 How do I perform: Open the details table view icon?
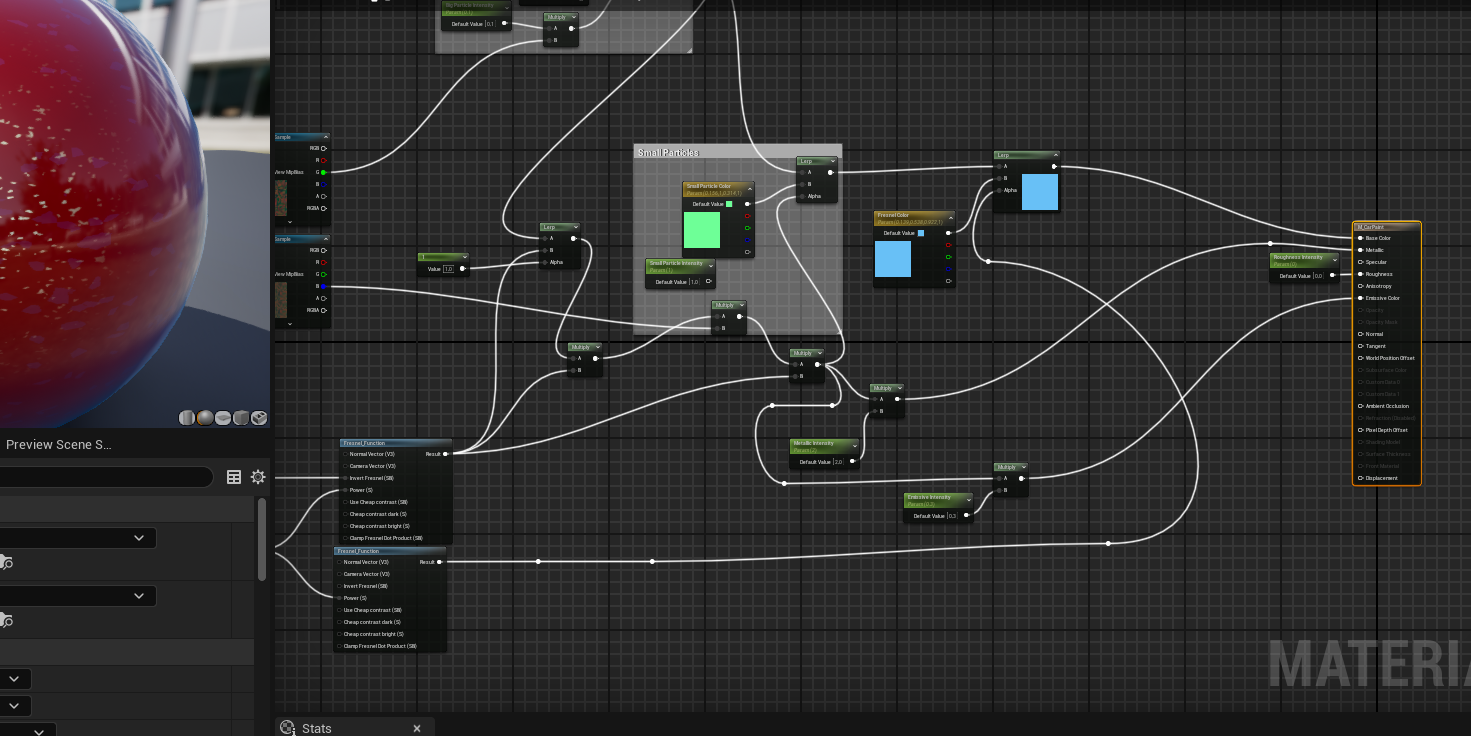pos(234,477)
